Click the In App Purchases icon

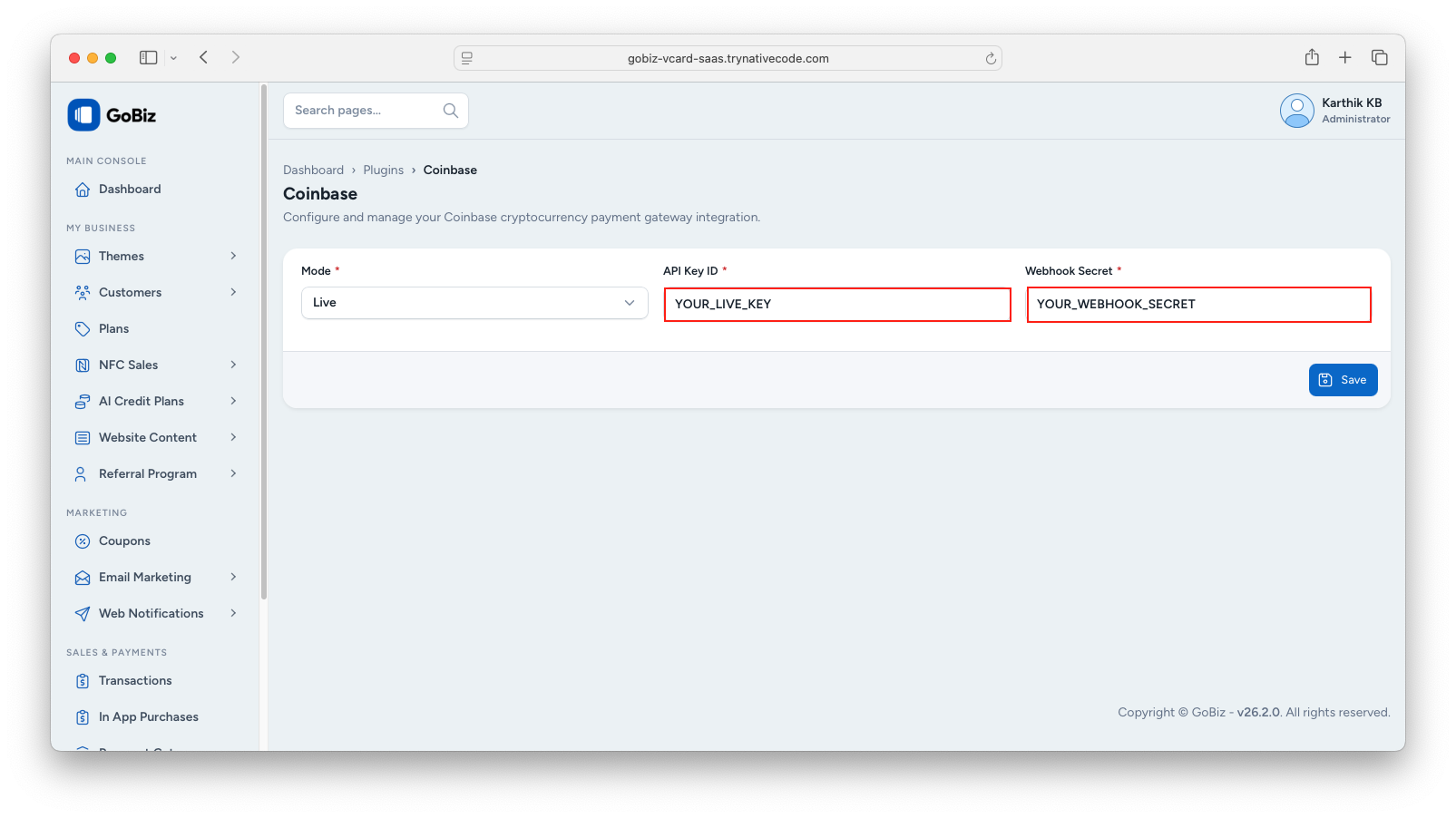pos(83,717)
